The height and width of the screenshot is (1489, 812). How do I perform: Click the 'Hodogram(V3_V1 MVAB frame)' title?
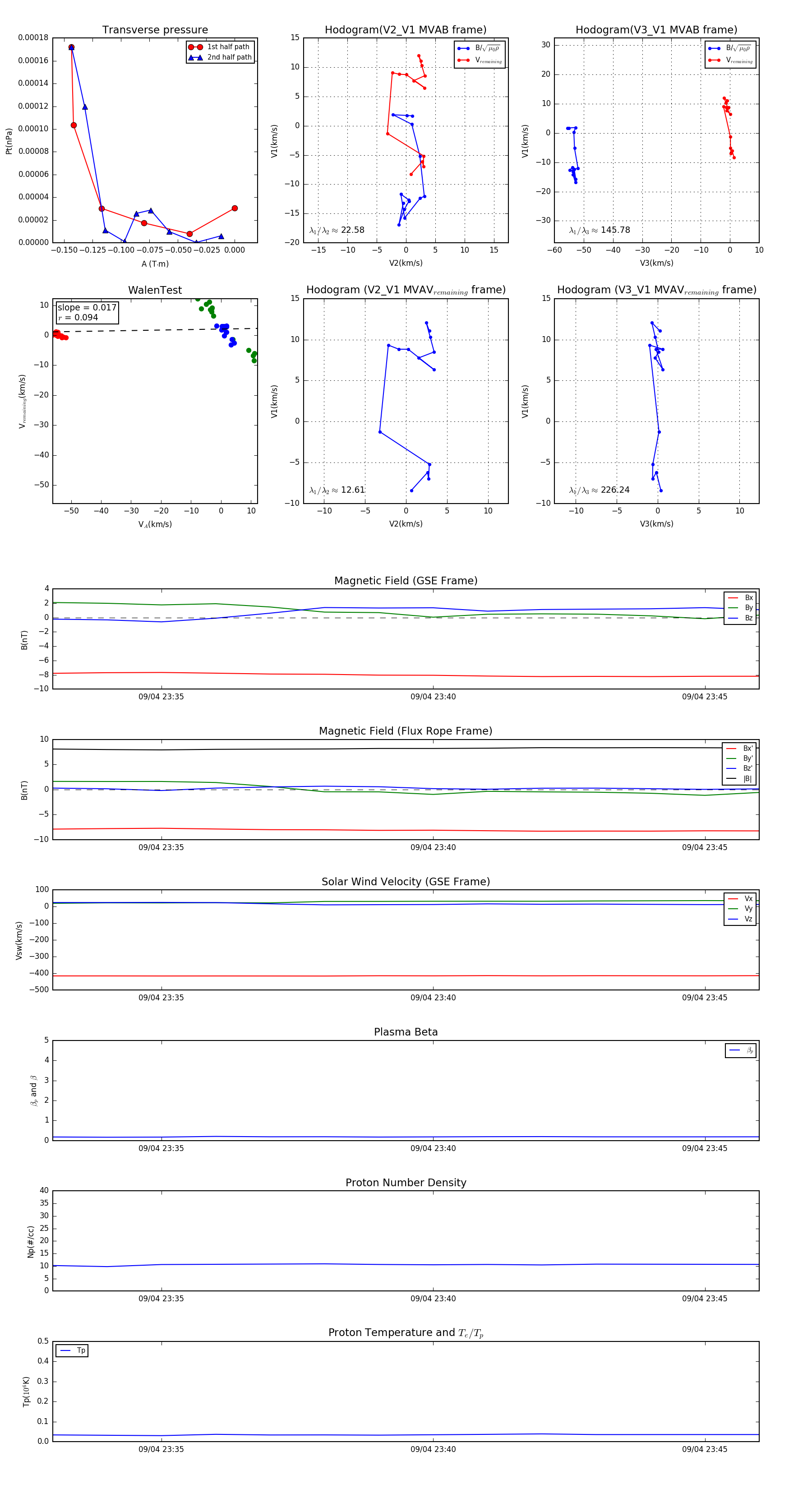[656, 30]
